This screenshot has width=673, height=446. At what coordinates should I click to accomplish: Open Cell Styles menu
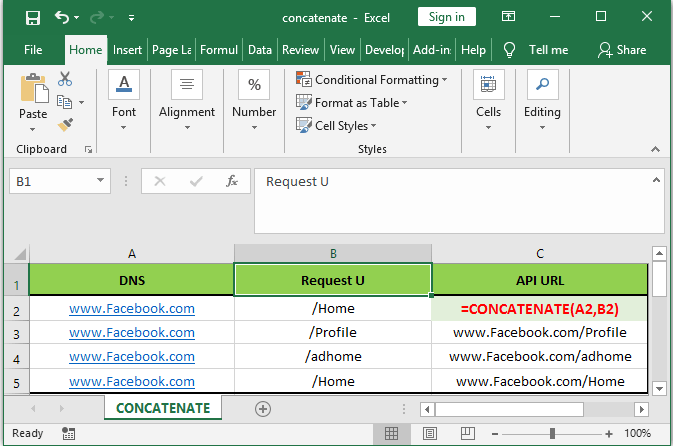pyautogui.click(x=336, y=126)
